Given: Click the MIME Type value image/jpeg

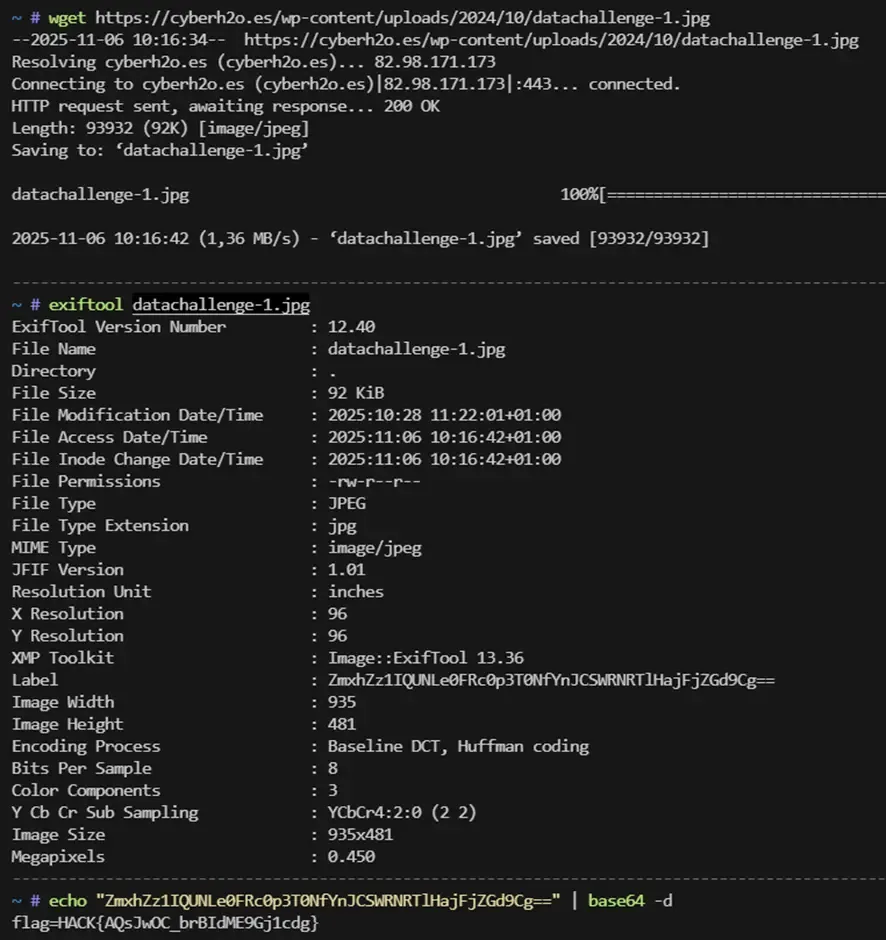Looking at the screenshot, I should (374, 547).
